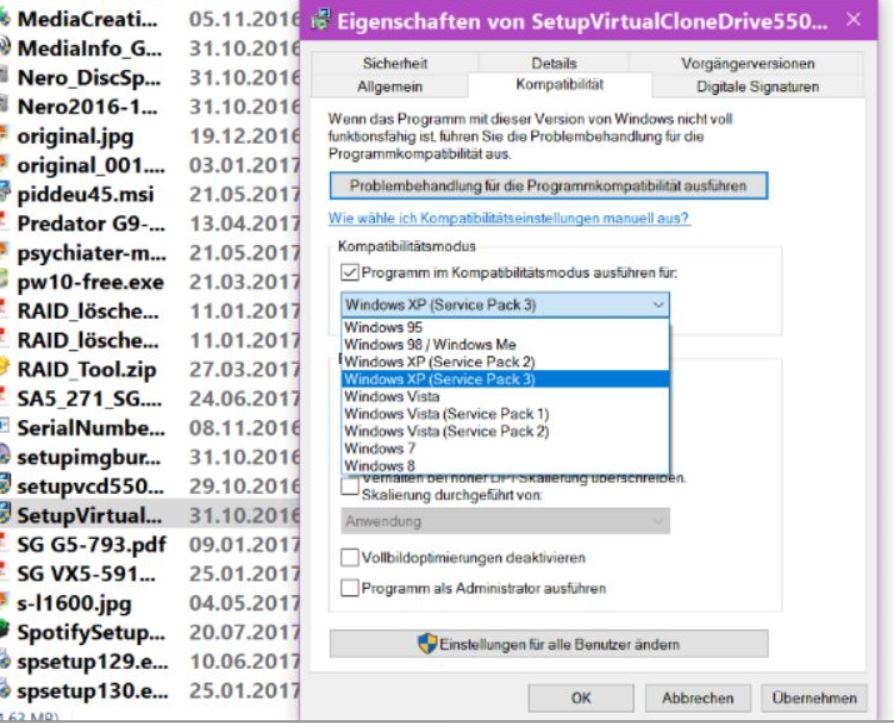Click the setupimgbur... file icon

[5, 456]
